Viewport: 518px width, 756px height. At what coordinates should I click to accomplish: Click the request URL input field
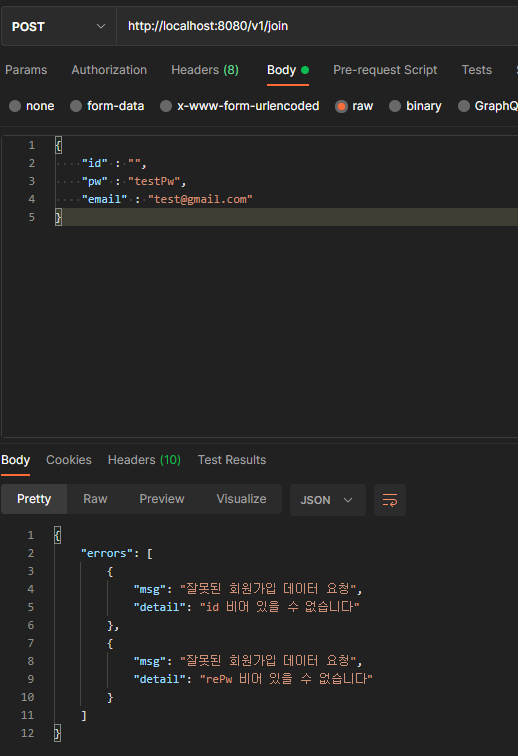318,27
